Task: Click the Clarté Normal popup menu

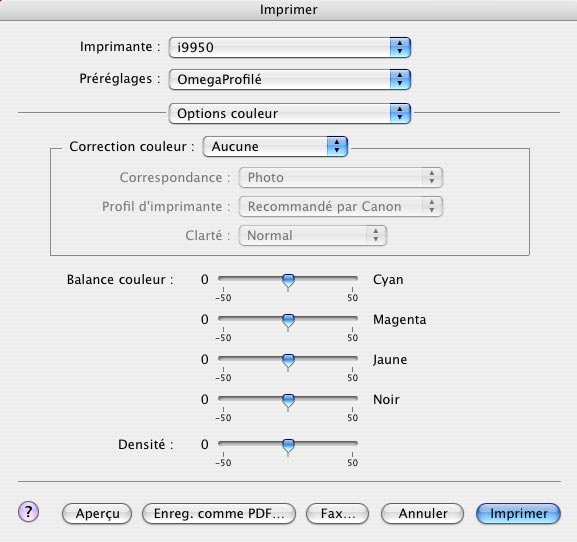Action: pyautogui.click(x=313, y=235)
